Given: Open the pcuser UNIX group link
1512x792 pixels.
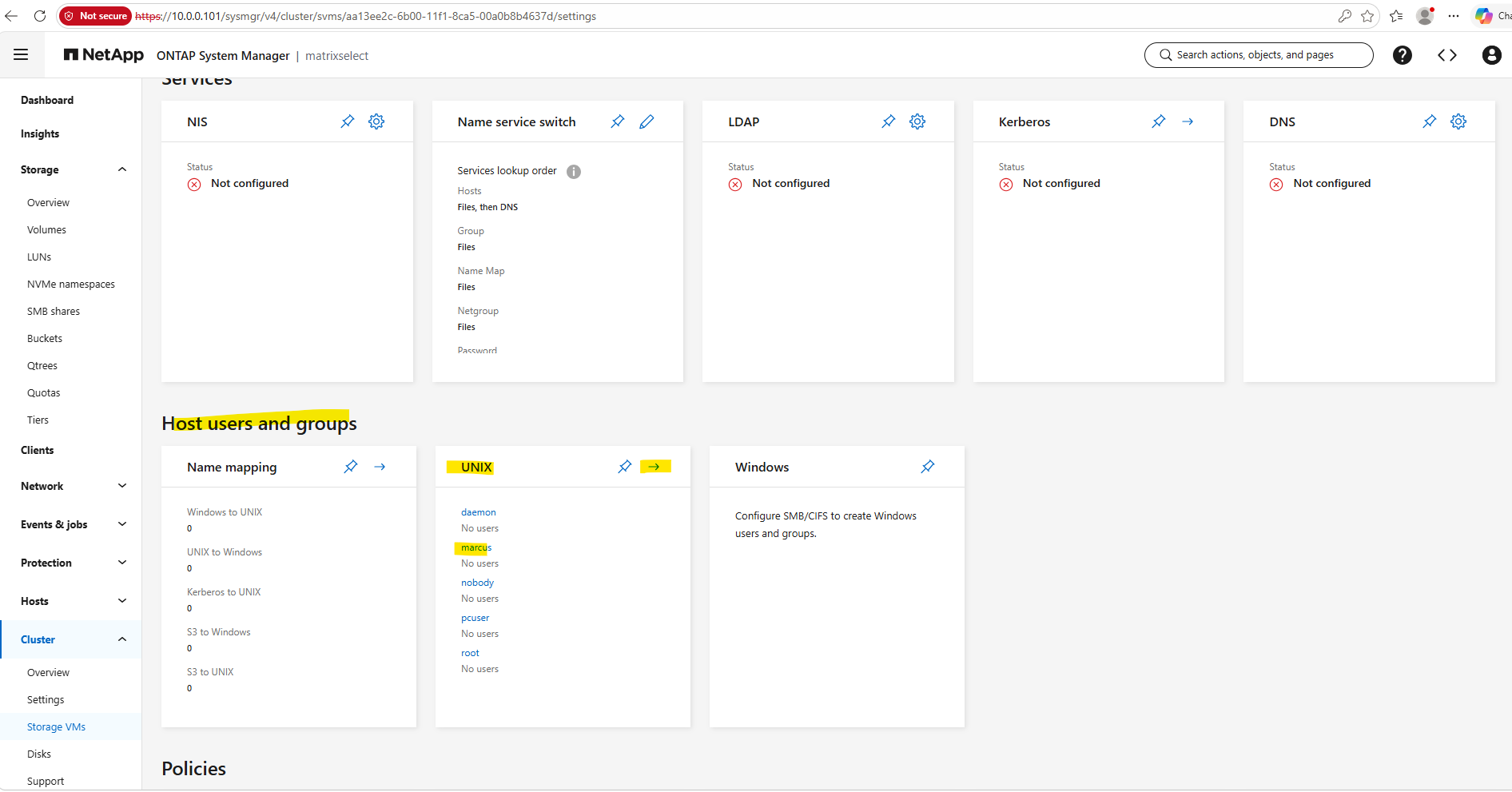Looking at the screenshot, I should point(475,618).
